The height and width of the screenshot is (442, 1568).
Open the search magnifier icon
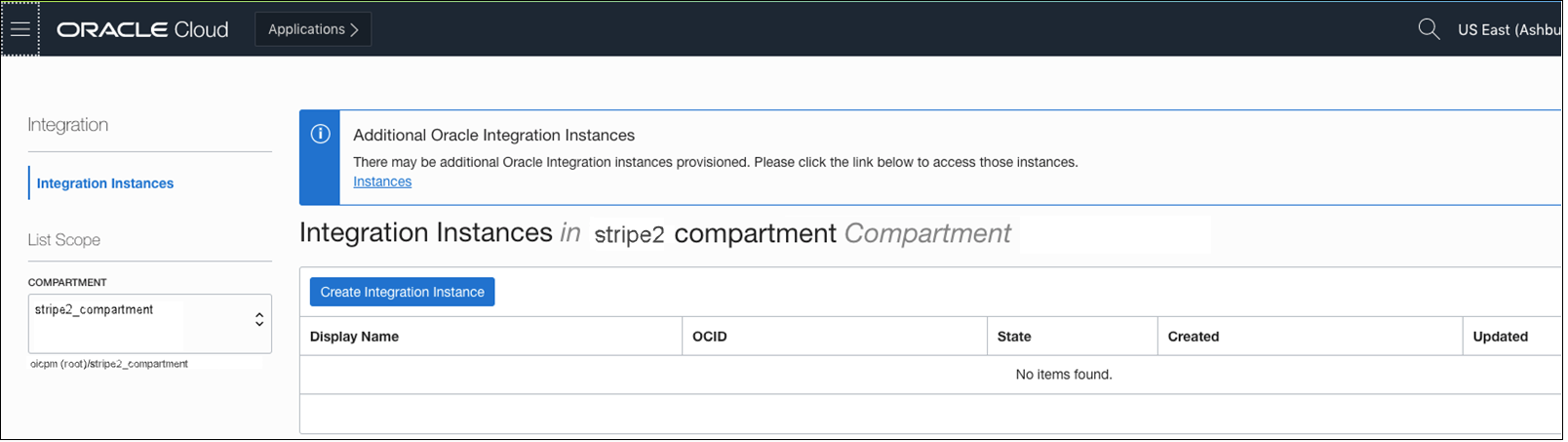1429,29
